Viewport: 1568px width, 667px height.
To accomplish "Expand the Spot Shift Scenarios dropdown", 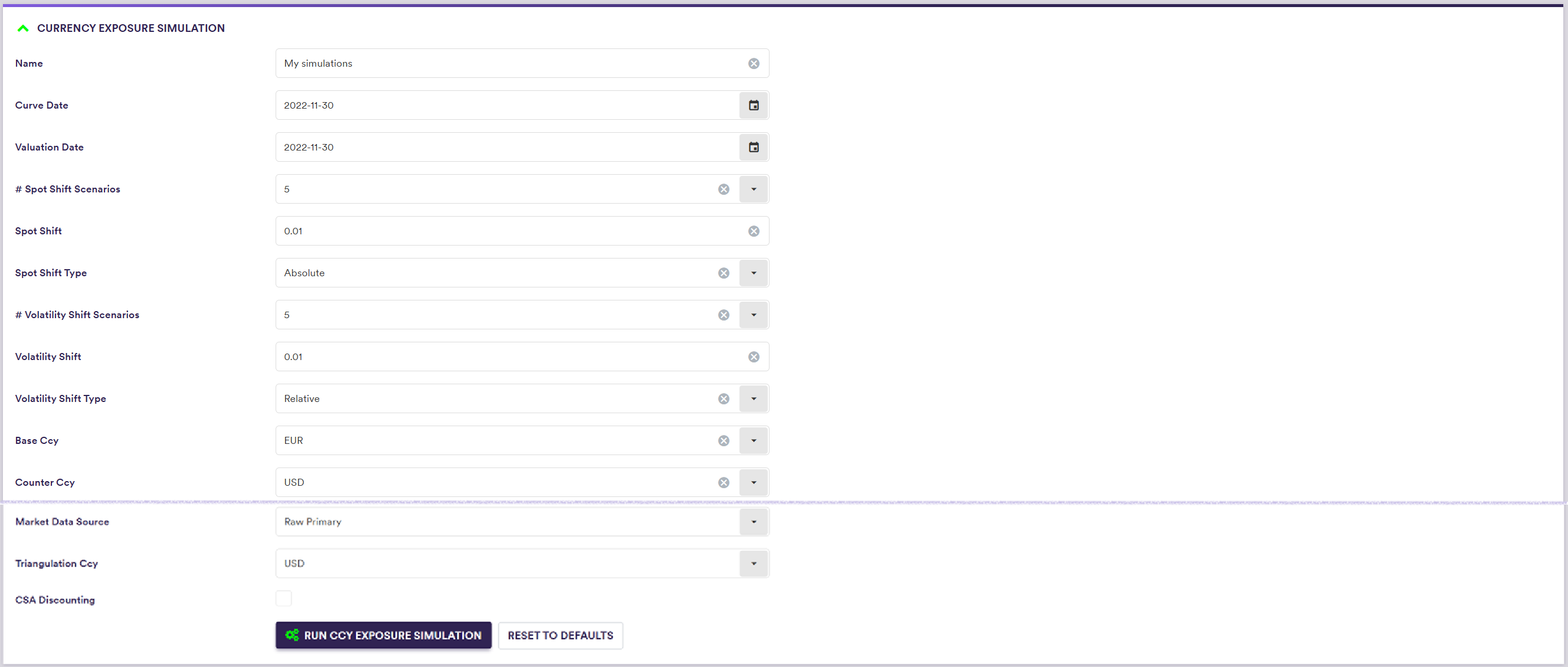I will point(754,189).
